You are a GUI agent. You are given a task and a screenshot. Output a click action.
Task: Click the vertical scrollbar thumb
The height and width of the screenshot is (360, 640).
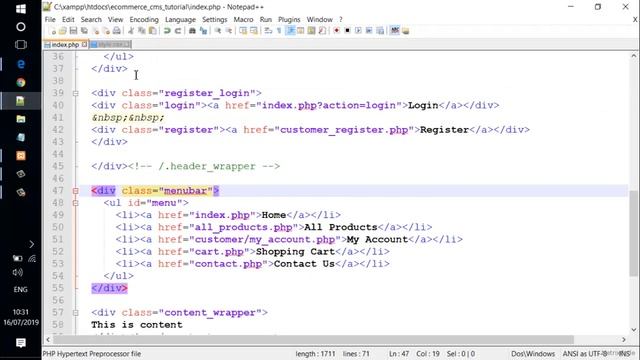[x=633, y=233]
